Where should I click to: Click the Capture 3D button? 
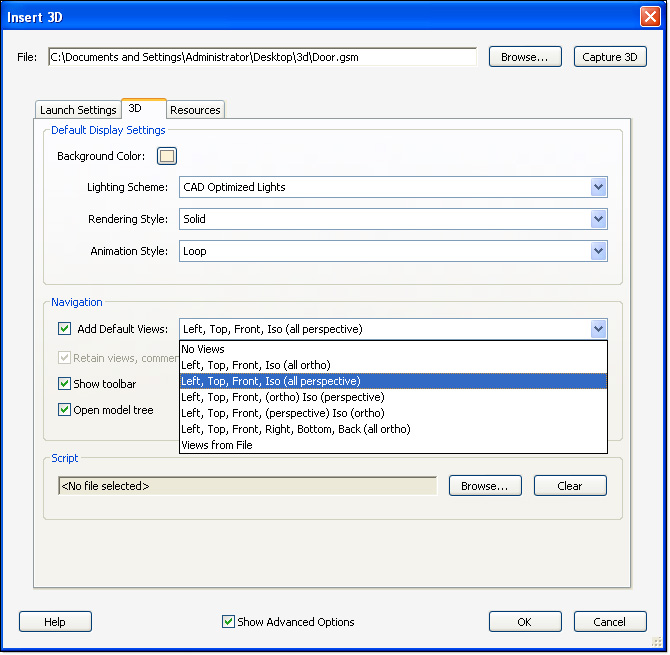pos(610,57)
